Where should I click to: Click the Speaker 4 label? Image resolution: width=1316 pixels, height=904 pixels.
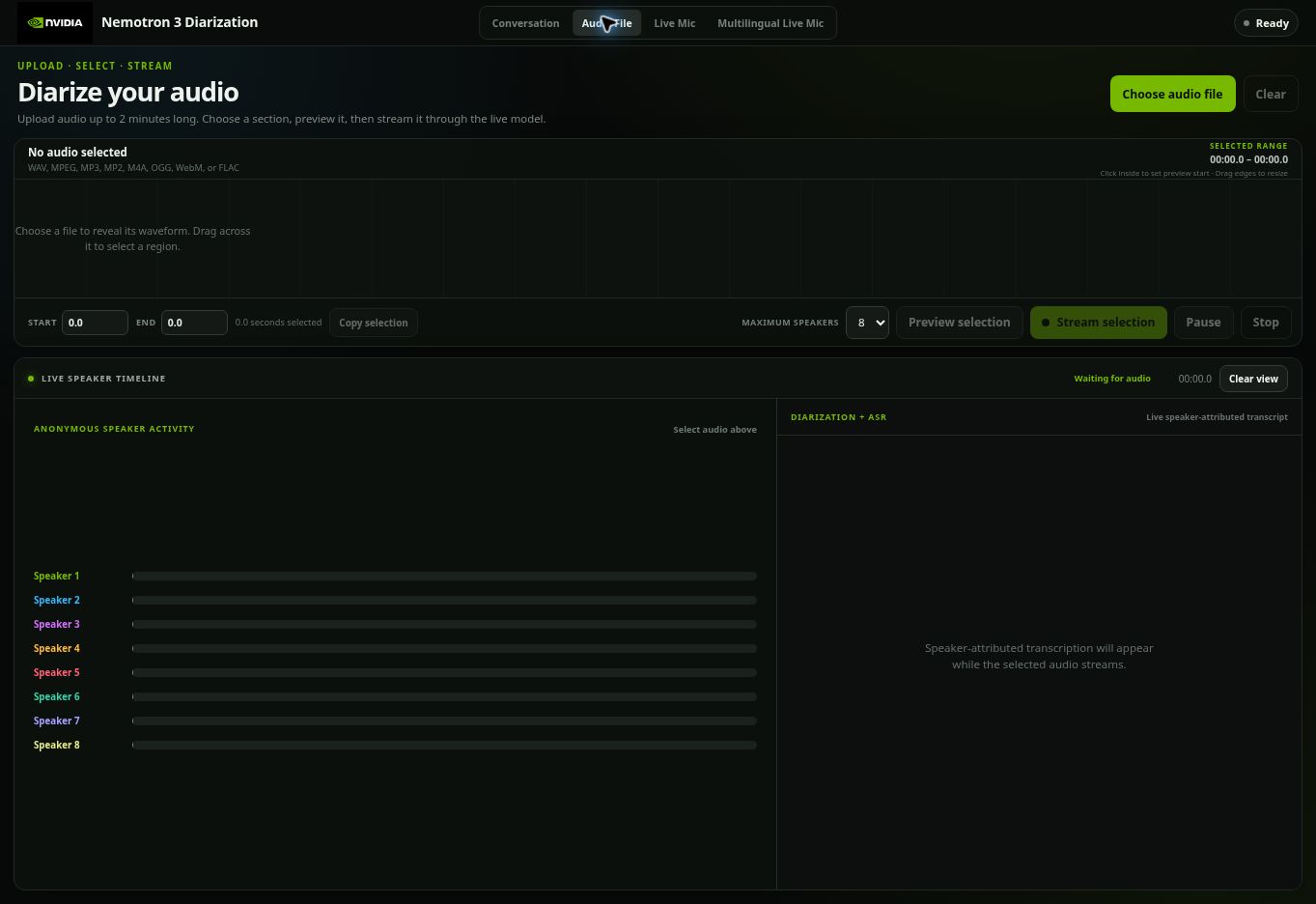click(57, 648)
